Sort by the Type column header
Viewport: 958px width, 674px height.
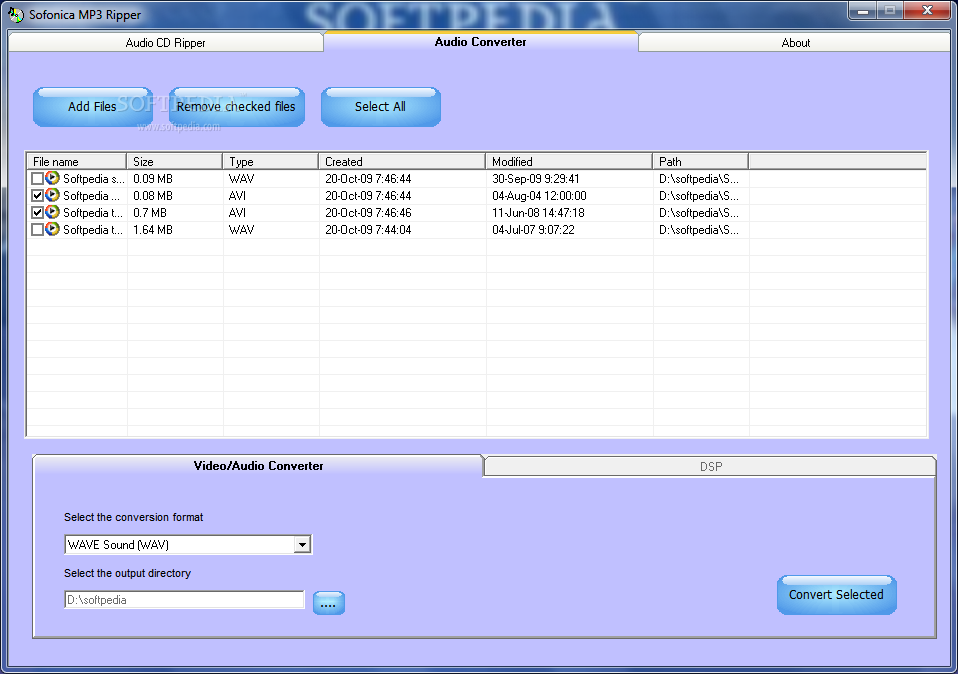(x=271, y=162)
